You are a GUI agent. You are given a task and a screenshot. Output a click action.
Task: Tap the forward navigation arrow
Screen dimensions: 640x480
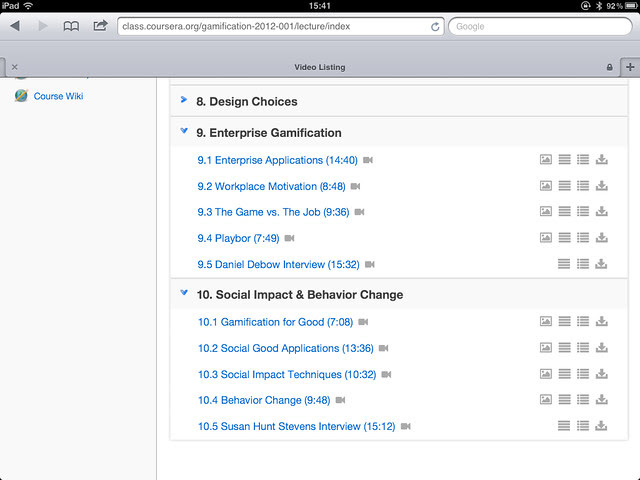pyautogui.click(x=43, y=26)
